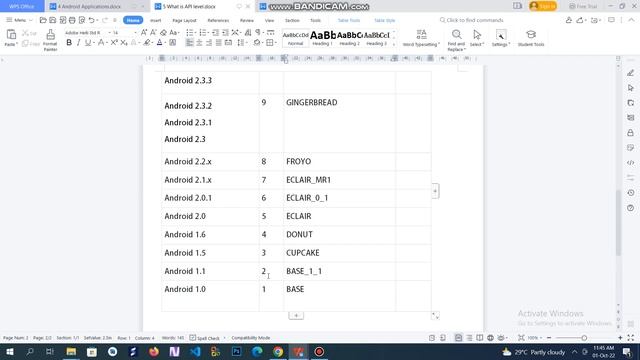This screenshot has width=640, height=360.
Task: Click the Share icon at top right
Action: (x=580, y=20)
